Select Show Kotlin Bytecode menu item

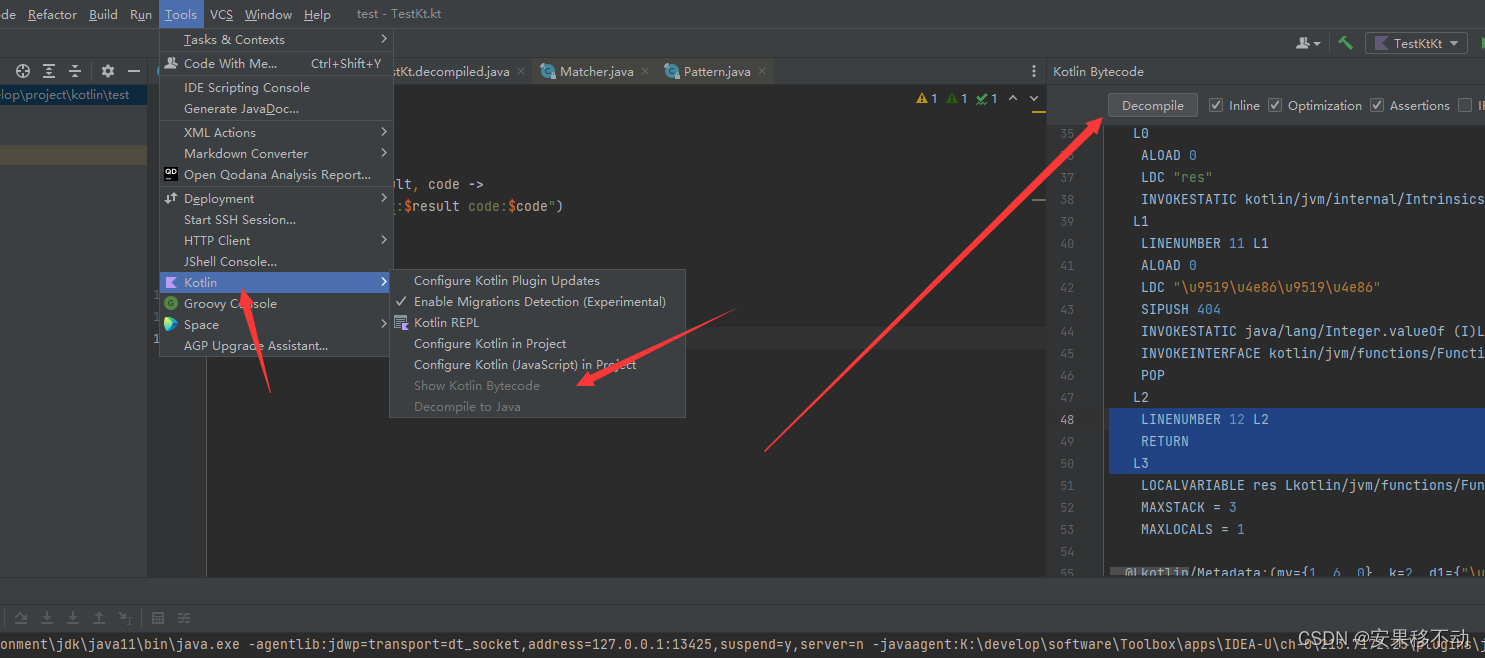click(x=477, y=385)
